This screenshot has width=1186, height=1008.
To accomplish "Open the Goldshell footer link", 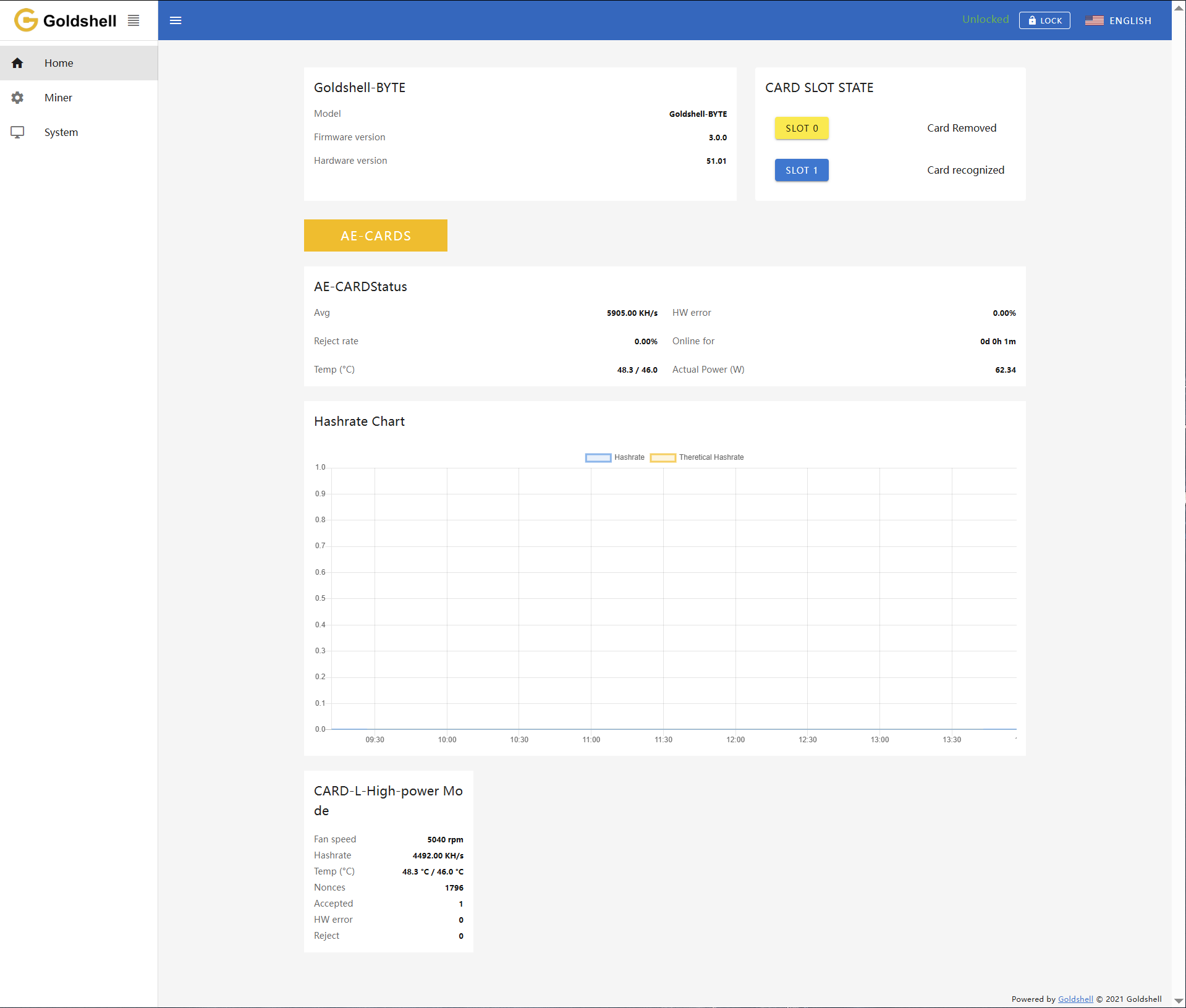I will coord(1075,999).
